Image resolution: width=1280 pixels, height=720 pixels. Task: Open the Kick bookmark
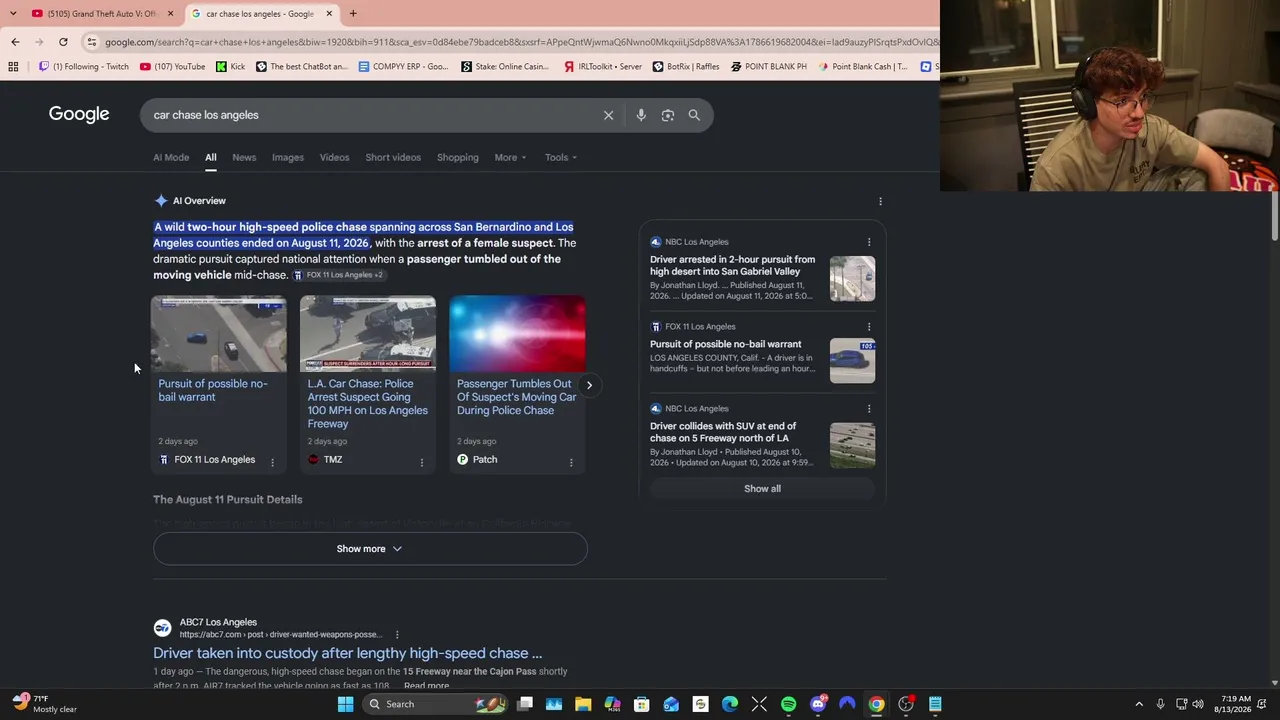[x=230, y=67]
